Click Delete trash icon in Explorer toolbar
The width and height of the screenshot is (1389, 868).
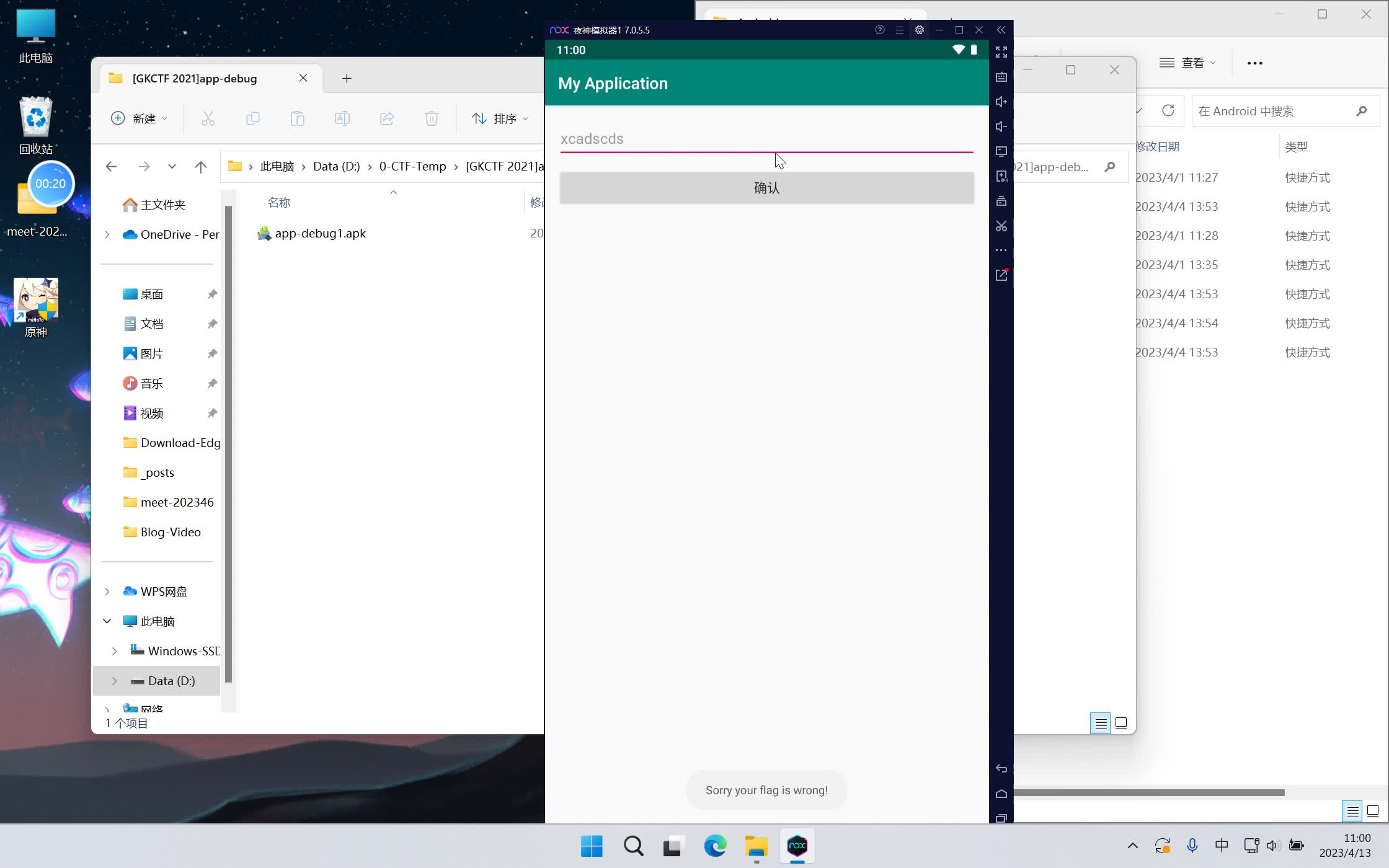coord(432,118)
